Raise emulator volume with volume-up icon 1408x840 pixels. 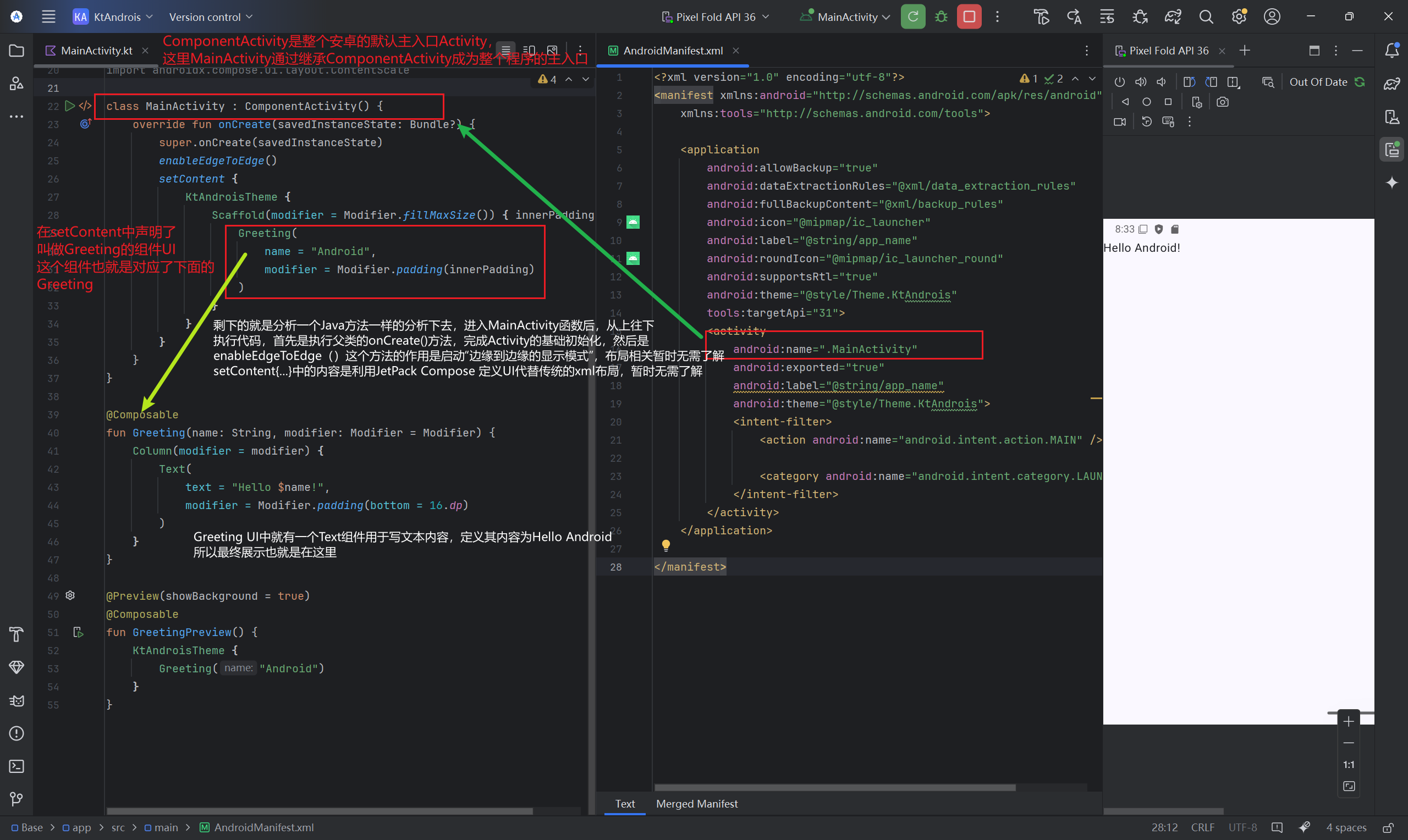click(x=1140, y=82)
